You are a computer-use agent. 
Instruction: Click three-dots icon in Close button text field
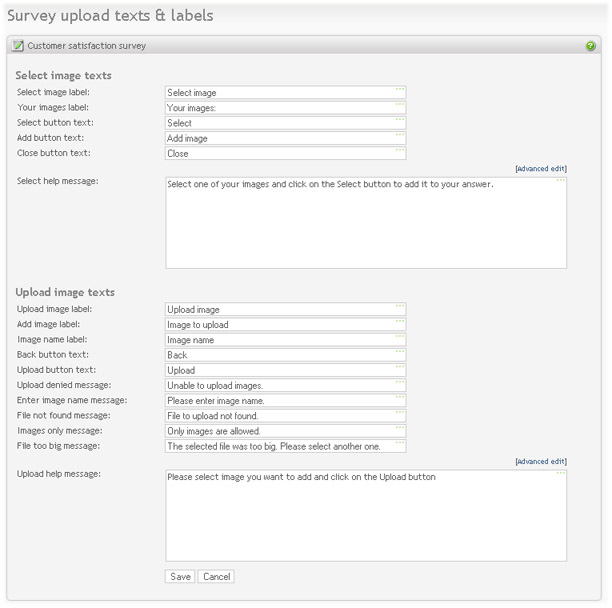click(400, 150)
